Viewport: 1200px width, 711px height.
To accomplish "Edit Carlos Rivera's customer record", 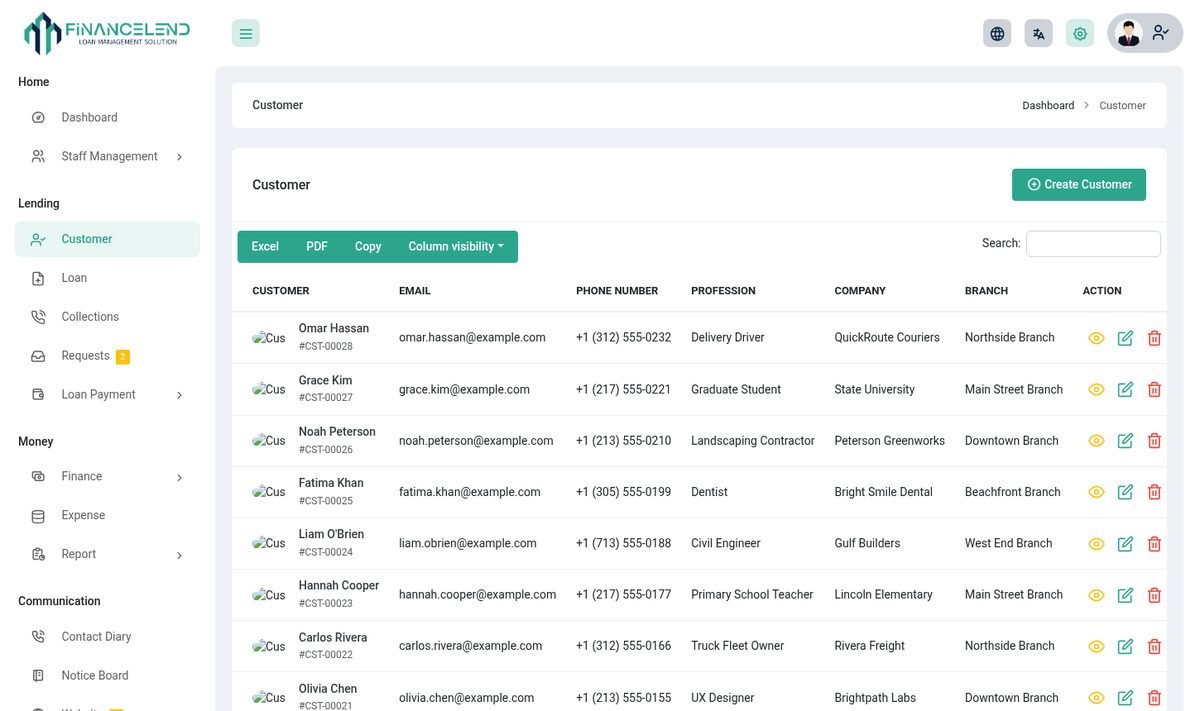I will point(1125,646).
